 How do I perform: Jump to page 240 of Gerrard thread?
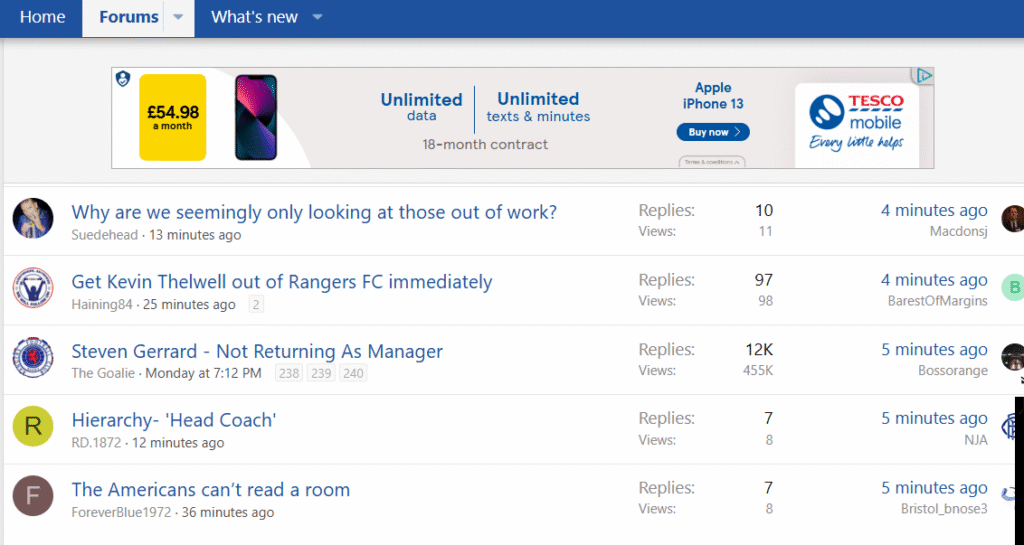352,374
